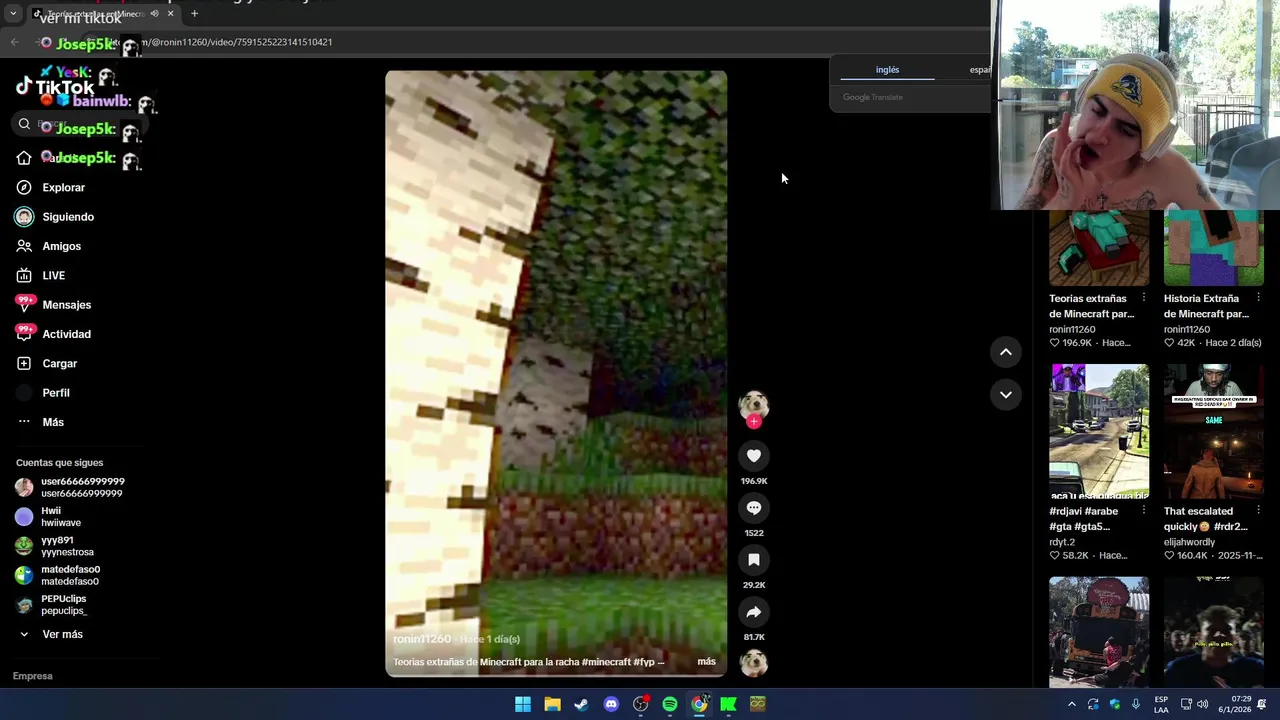Go to previous video with up chevron
This screenshot has width=1280, height=720.
(1006, 352)
